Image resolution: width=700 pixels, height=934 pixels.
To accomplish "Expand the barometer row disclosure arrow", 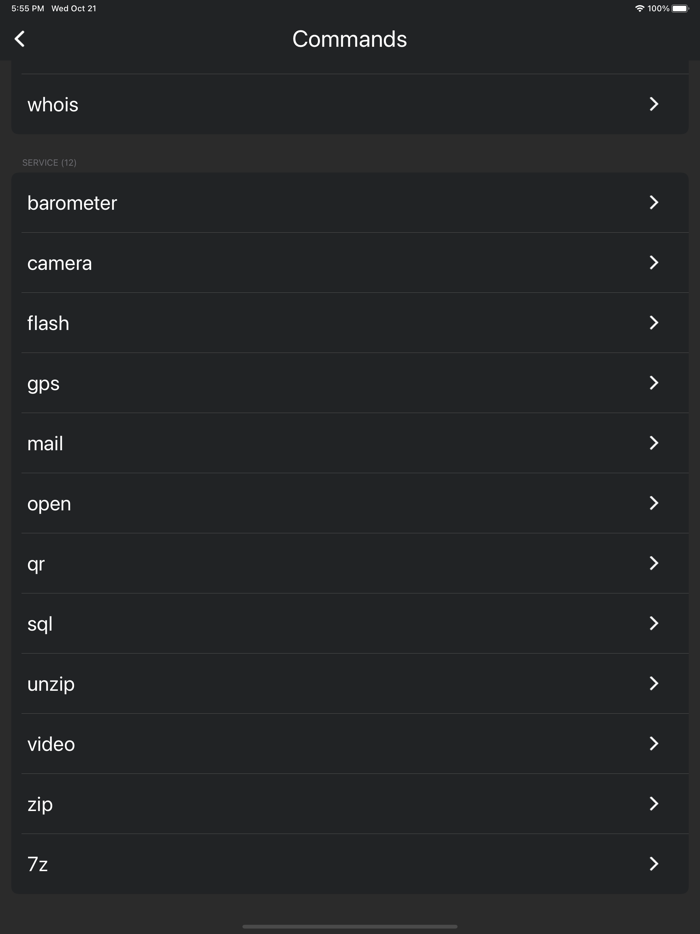I will (x=655, y=203).
